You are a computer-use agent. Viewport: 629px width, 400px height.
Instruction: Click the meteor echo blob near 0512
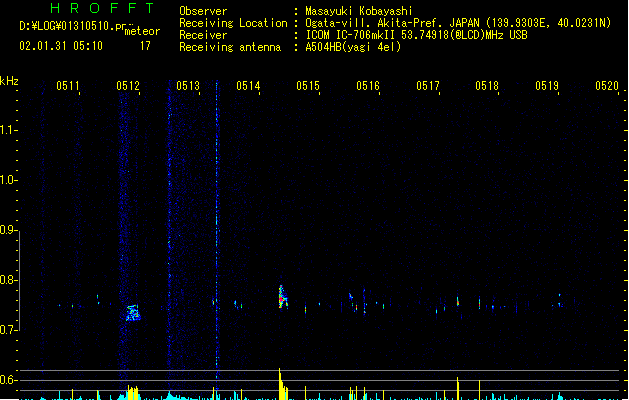tap(133, 313)
